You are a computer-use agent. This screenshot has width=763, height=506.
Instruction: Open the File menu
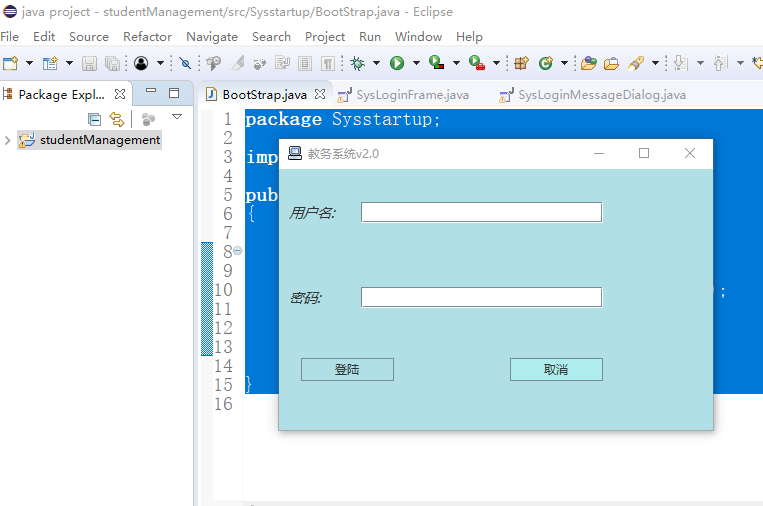coord(10,37)
